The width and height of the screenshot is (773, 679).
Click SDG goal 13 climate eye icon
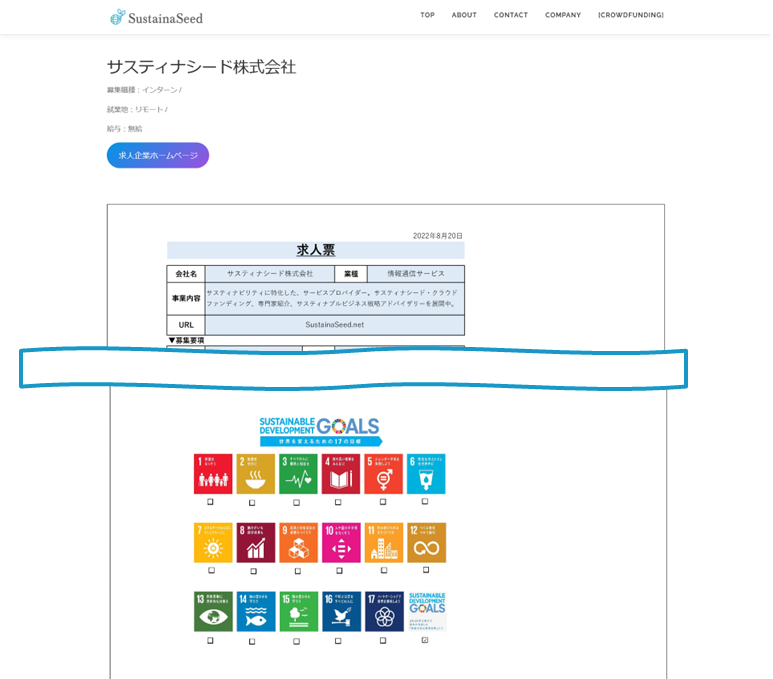click(x=213, y=611)
